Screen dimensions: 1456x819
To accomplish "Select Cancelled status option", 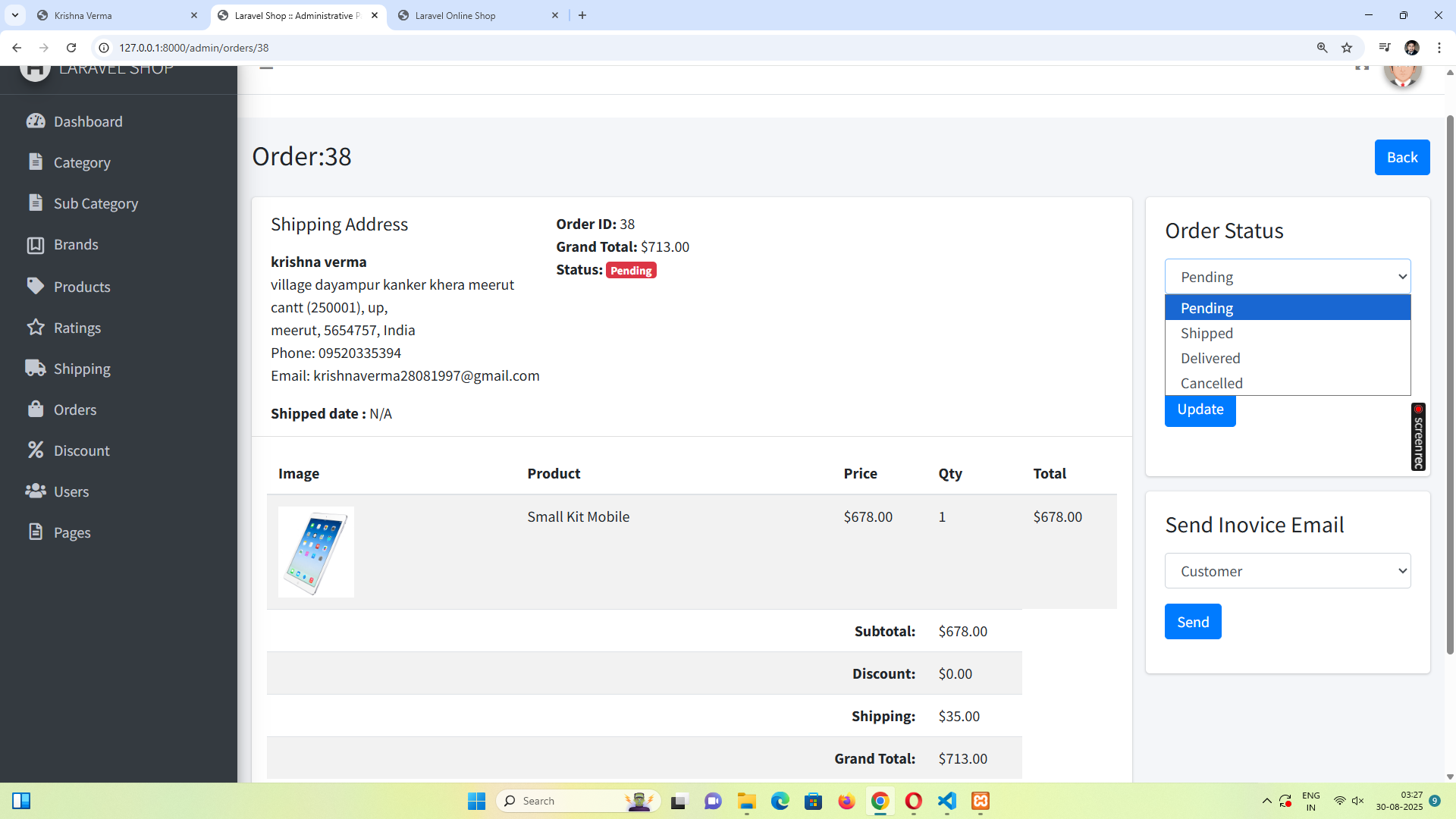I will pos(1288,383).
